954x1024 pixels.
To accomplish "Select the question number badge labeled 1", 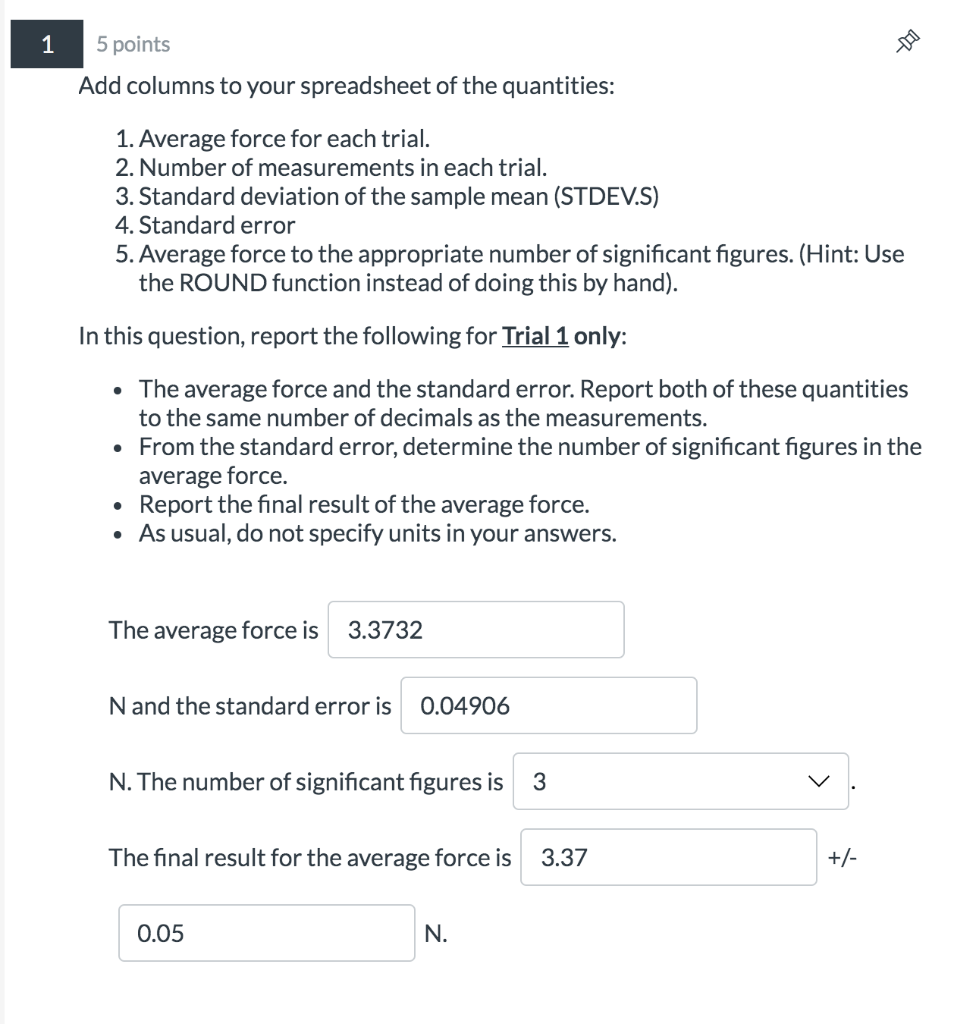I will 46,44.
